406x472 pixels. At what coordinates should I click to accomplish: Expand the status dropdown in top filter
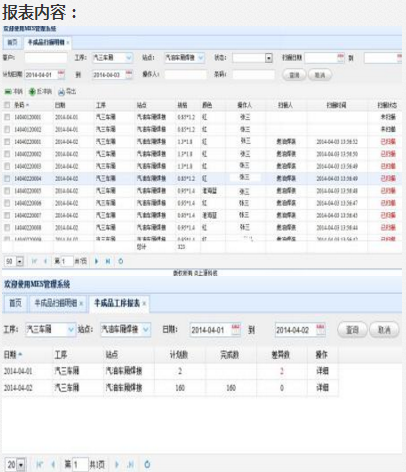(x=269, y=58)
